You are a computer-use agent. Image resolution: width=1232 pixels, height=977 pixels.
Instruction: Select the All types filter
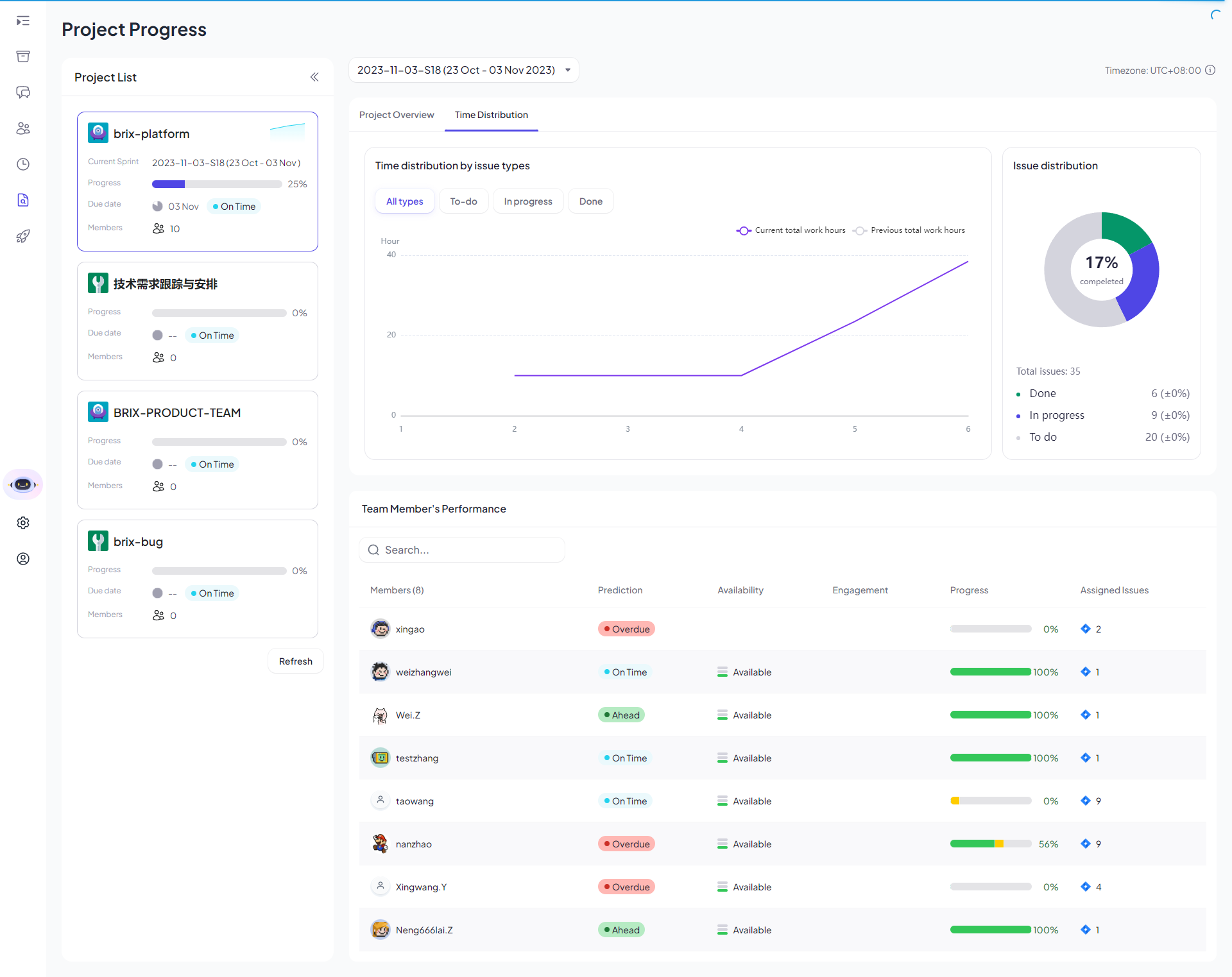pos(405,201)
